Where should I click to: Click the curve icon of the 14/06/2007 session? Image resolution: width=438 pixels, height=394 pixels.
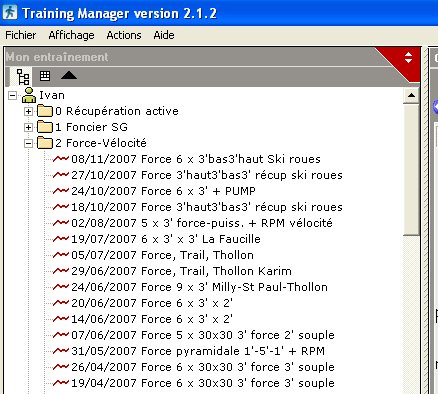[61, 319]
